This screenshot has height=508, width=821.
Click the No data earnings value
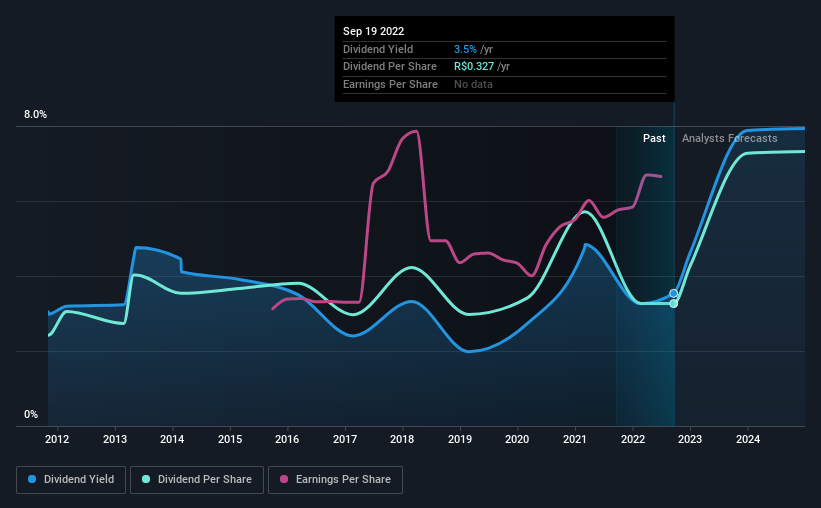(x=473, y=84)
